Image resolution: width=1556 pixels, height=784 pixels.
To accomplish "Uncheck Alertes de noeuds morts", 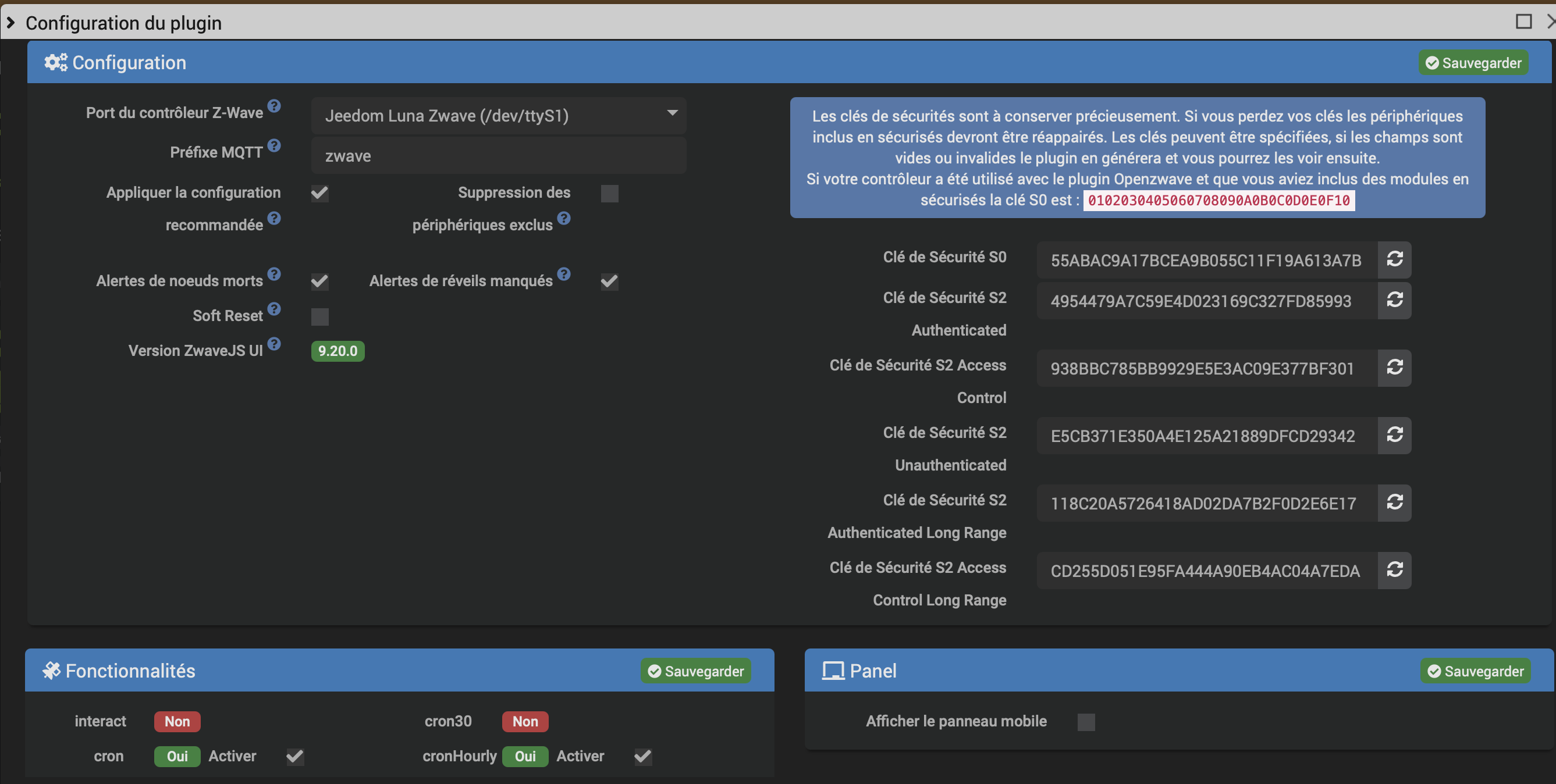I will click(x=319, y=281).
